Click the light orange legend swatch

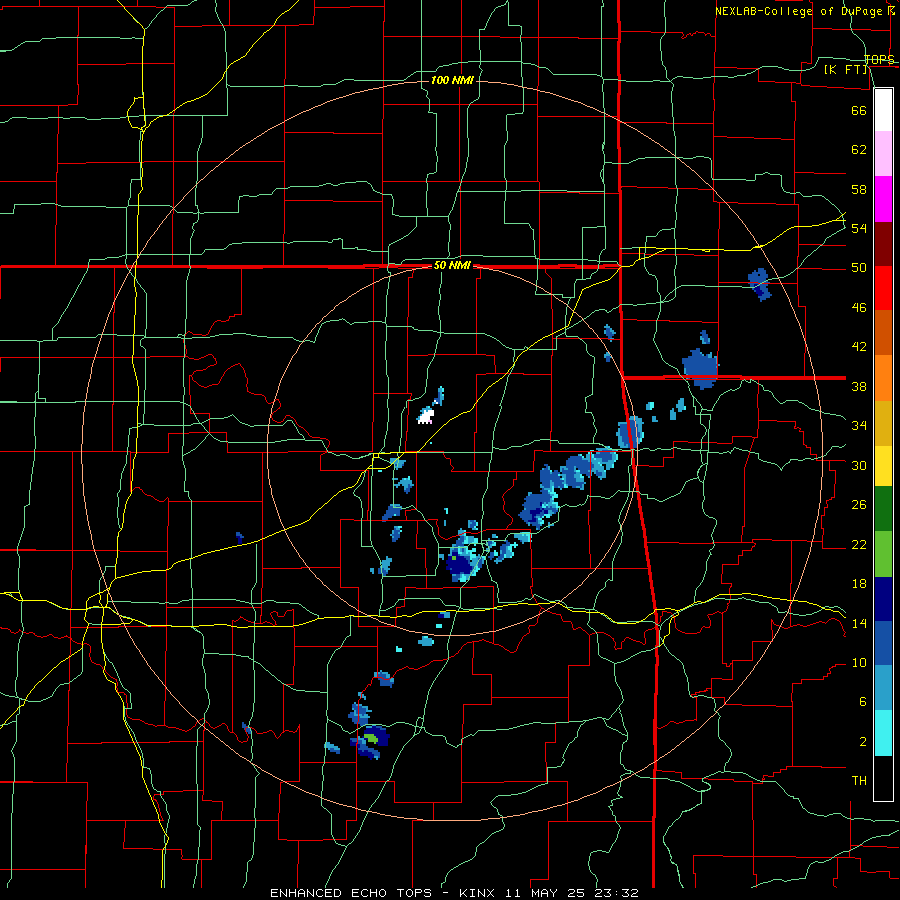[883, 378]
